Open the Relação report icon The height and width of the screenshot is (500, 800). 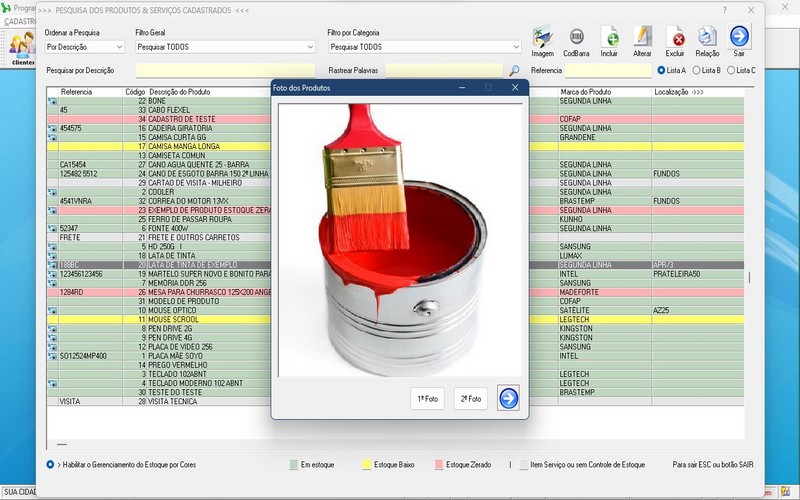(x=707, y=39)
